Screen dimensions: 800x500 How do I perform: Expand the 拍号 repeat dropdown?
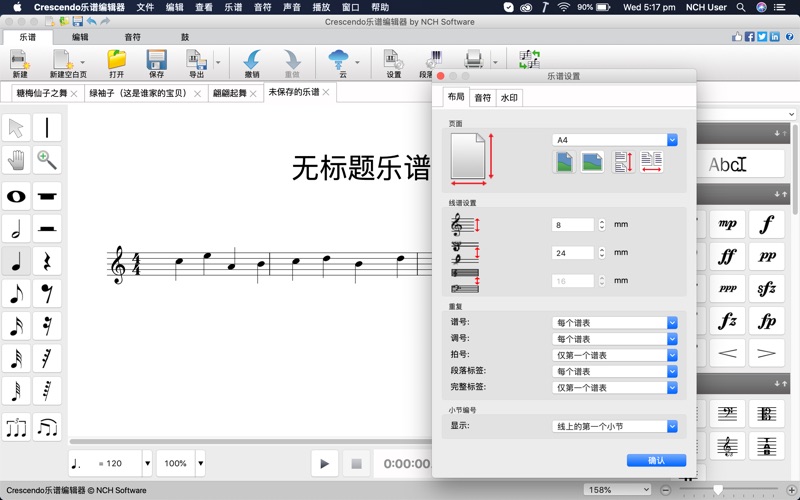(x=614, y=355)
